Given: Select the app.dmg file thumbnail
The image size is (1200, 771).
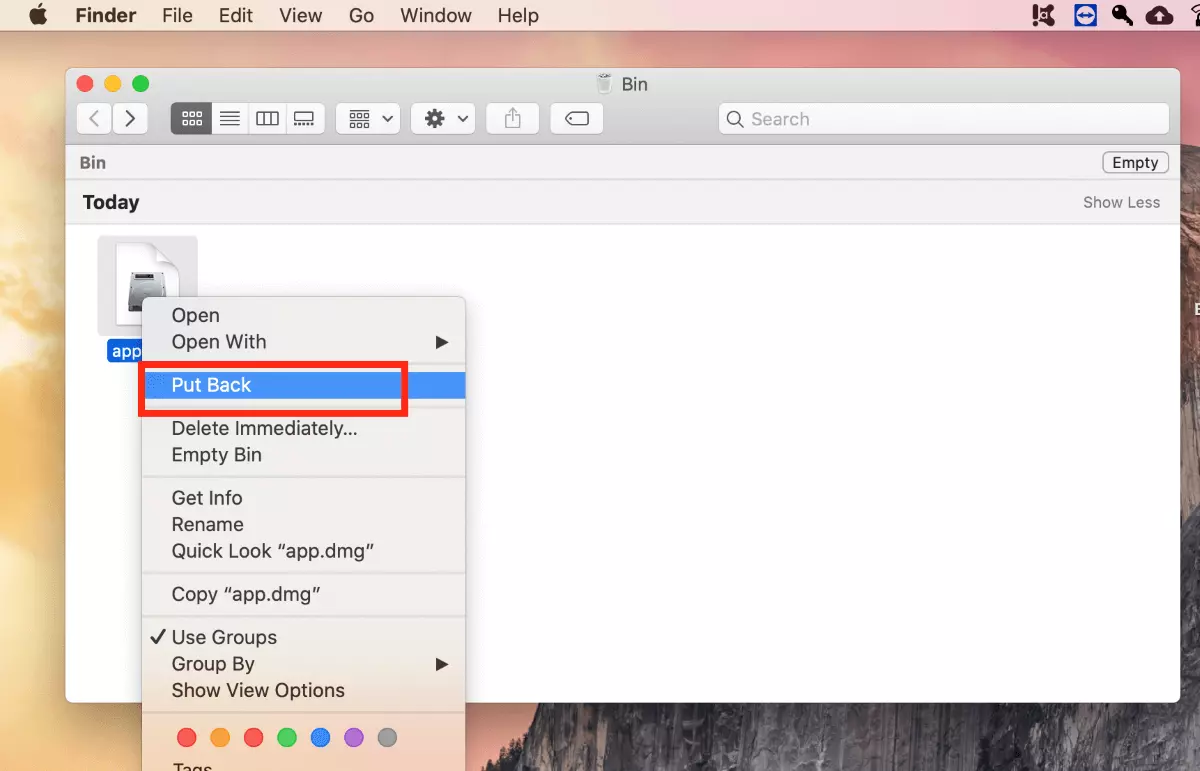Looking at the screenshot, I should pos(147,285).
